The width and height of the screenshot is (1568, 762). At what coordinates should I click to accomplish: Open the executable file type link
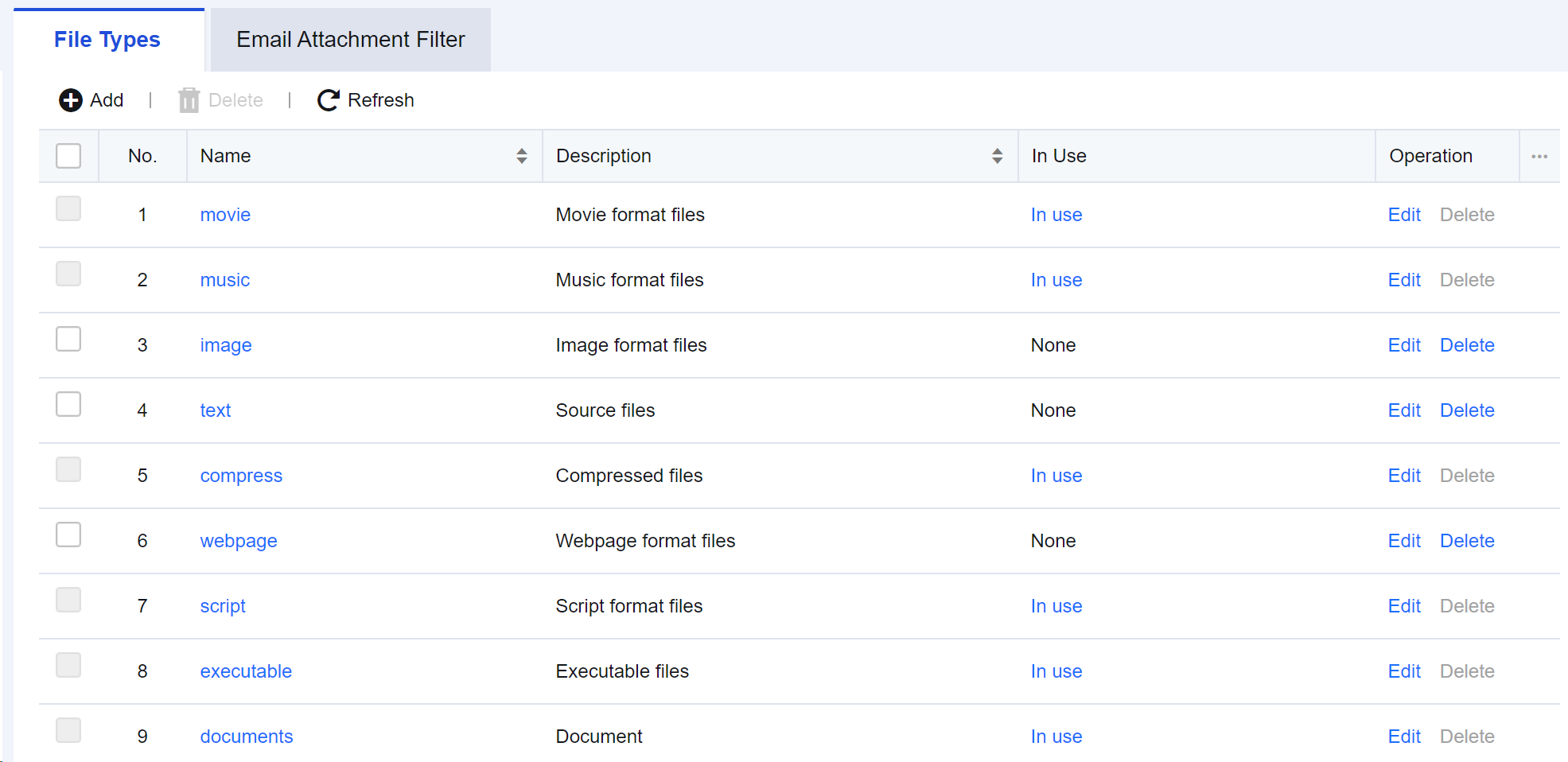click(246, 671)
